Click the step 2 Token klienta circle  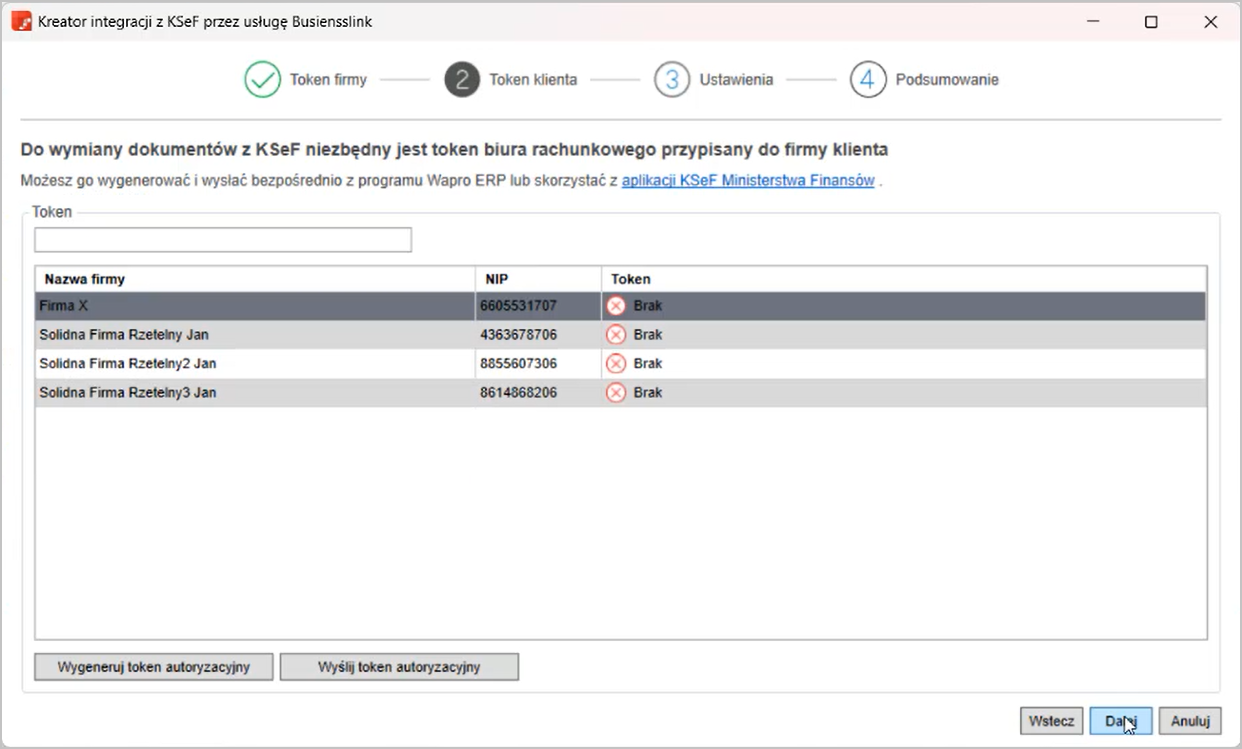click(462, 80)
